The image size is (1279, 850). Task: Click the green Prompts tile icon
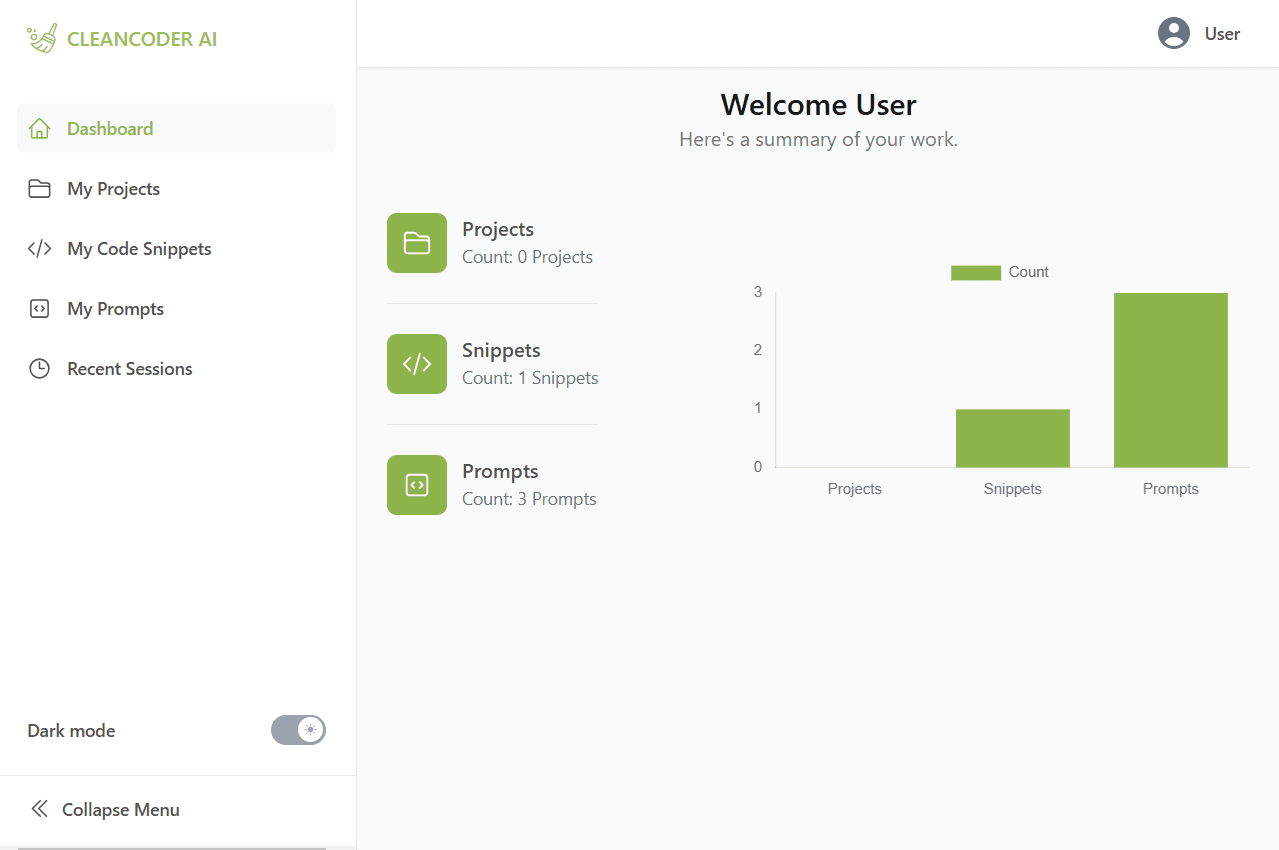(x=417, y=485)
